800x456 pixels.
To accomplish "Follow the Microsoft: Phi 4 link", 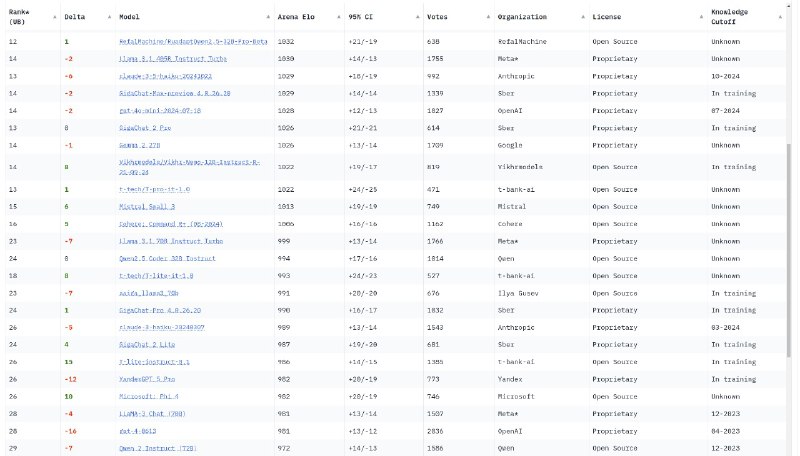I will tap(148, 396).
